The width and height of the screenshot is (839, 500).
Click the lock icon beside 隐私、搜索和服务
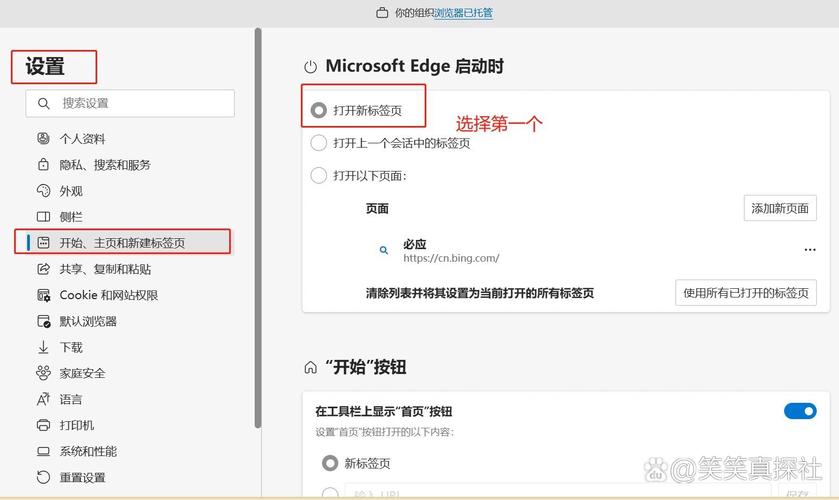43,164
